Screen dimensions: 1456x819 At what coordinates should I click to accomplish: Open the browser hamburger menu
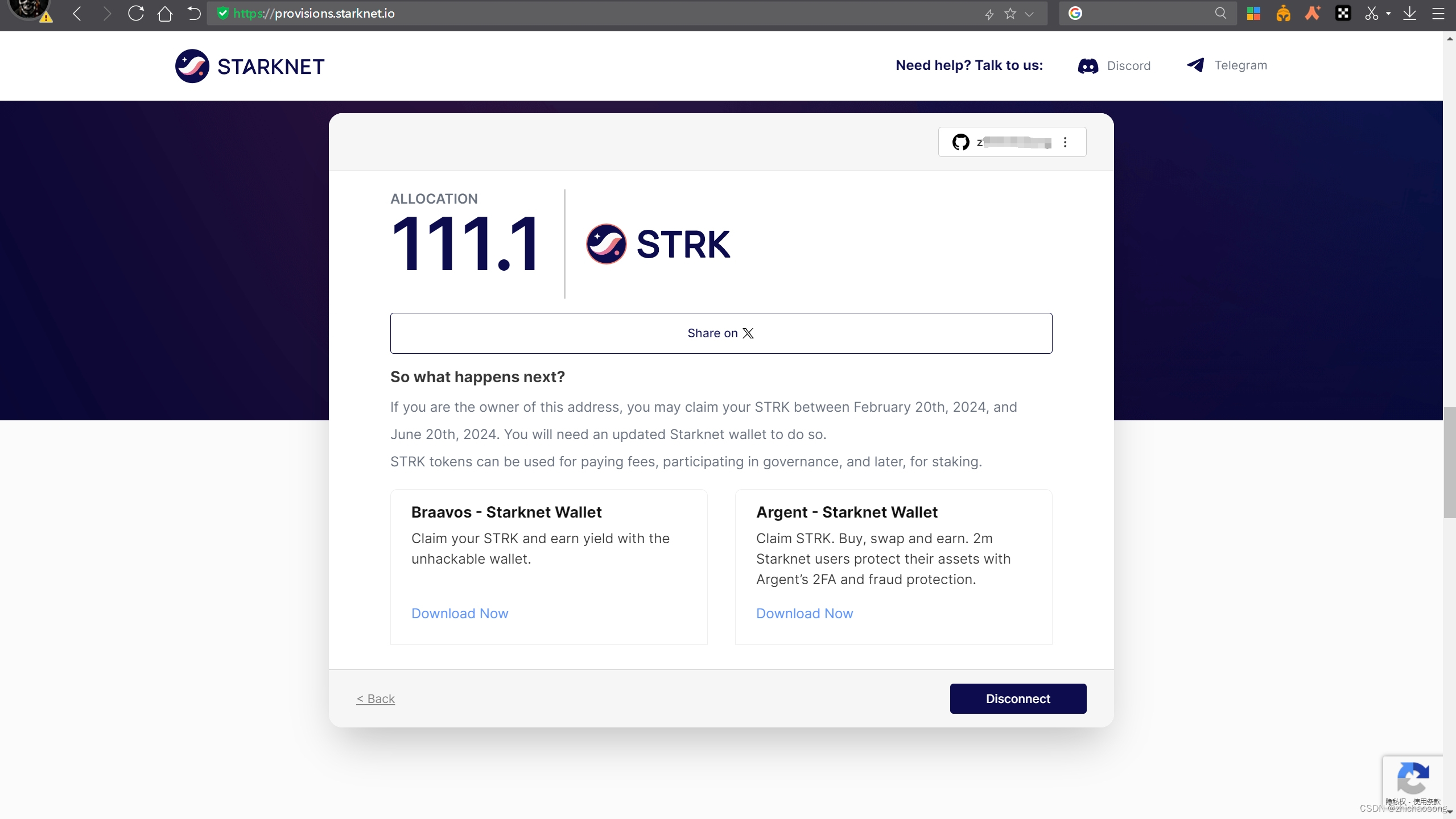(x=1438, y=14)
